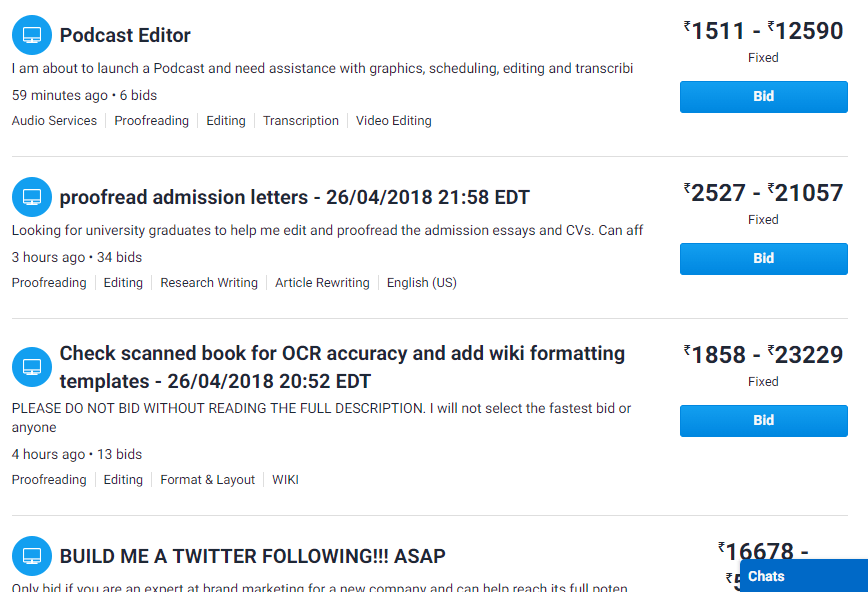The height and width of the screenshot is (592, 868).
Task: Select the Video Editing skill tag
Action: (394, 121)
